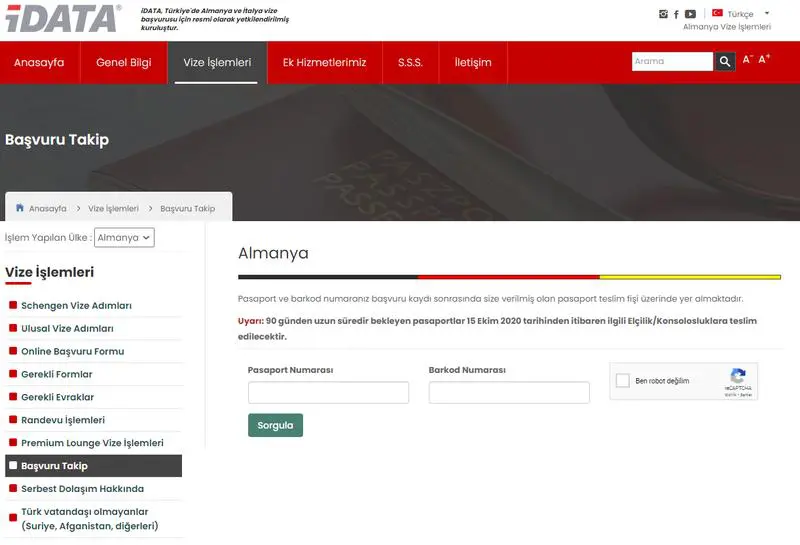Click Anasayfa in the breadcrumb

click(47, 208)
